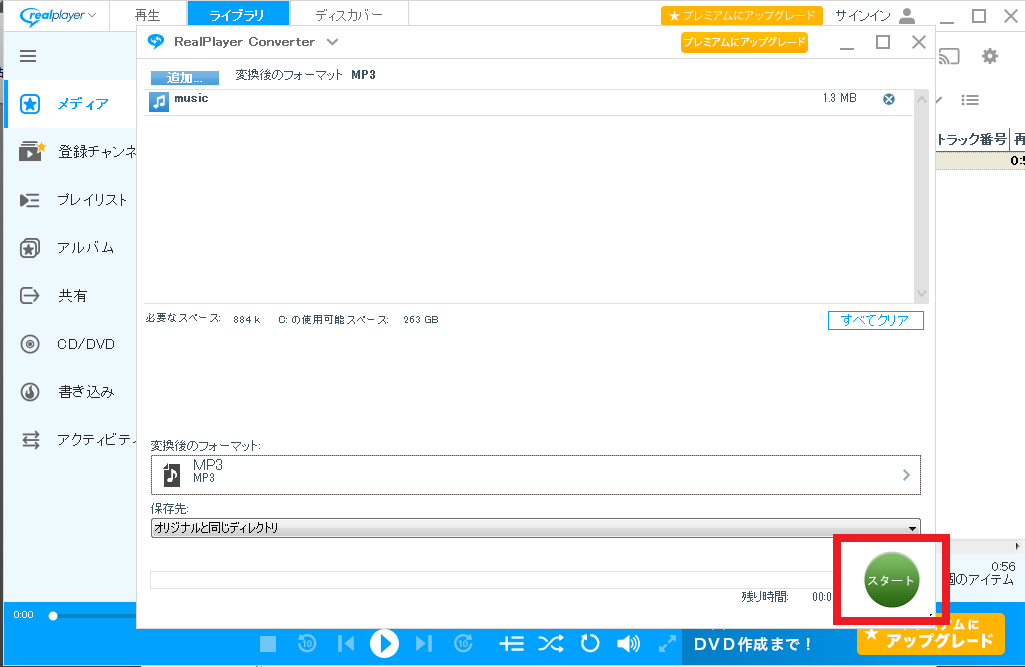Switch to the 再生 tab
Viewport: 1025px width, 667px height.
[148, 15]
